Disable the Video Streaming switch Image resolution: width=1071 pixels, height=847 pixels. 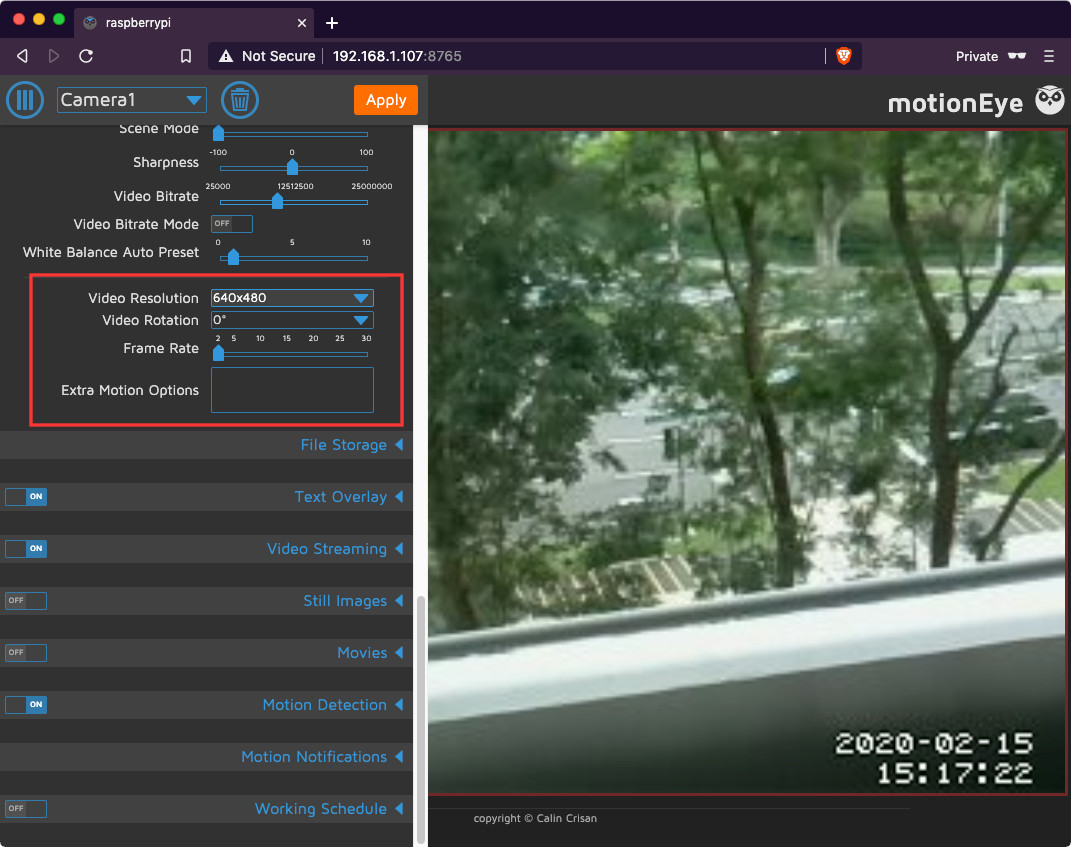click(26, 549)
